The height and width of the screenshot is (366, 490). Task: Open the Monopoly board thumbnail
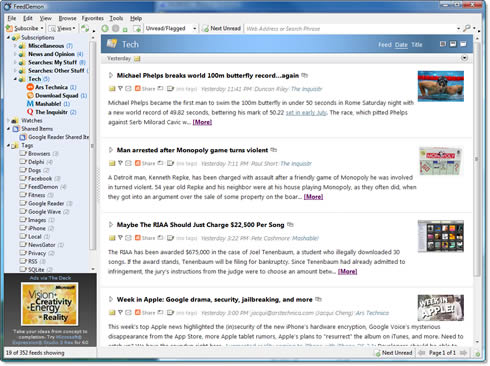coord(441,161)
